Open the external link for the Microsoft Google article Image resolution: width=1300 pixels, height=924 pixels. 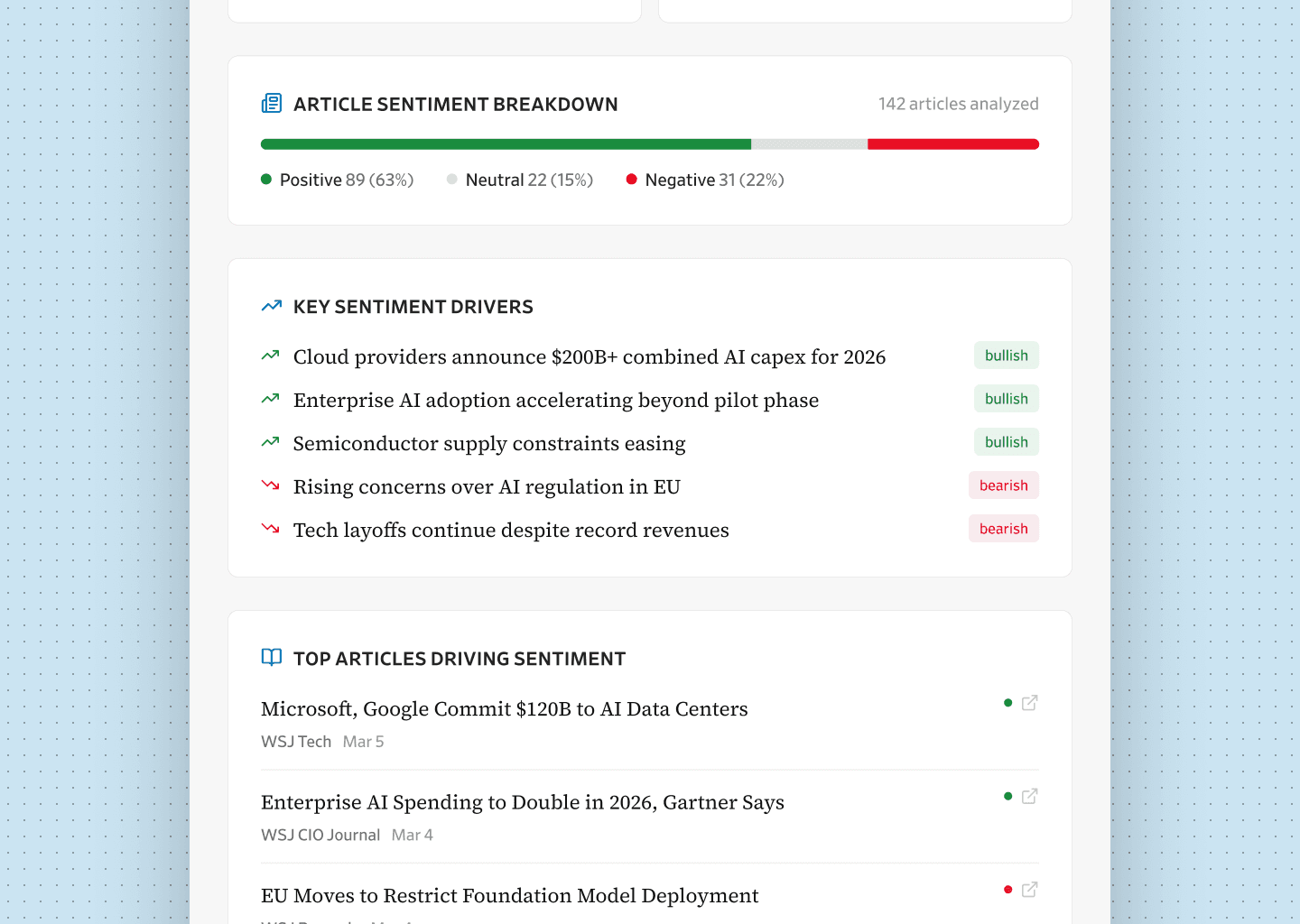click(1030, 702)
